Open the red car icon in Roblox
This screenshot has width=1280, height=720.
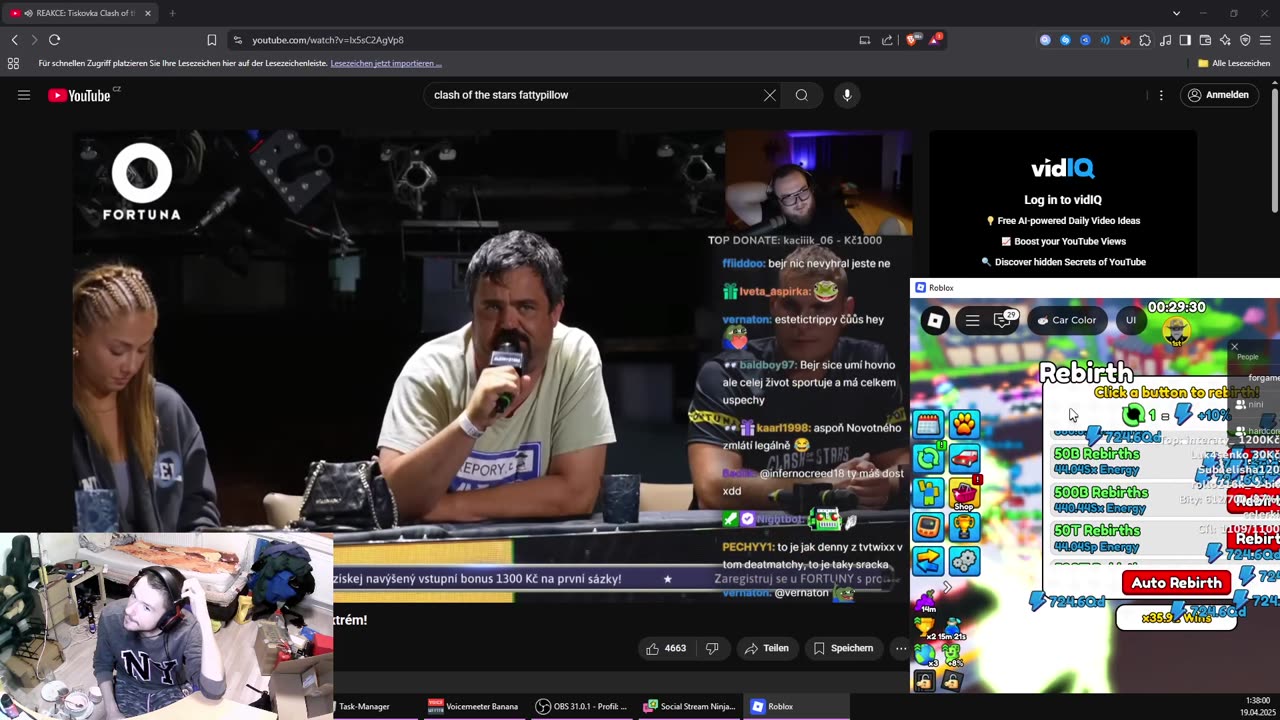[x=964, y=459]
